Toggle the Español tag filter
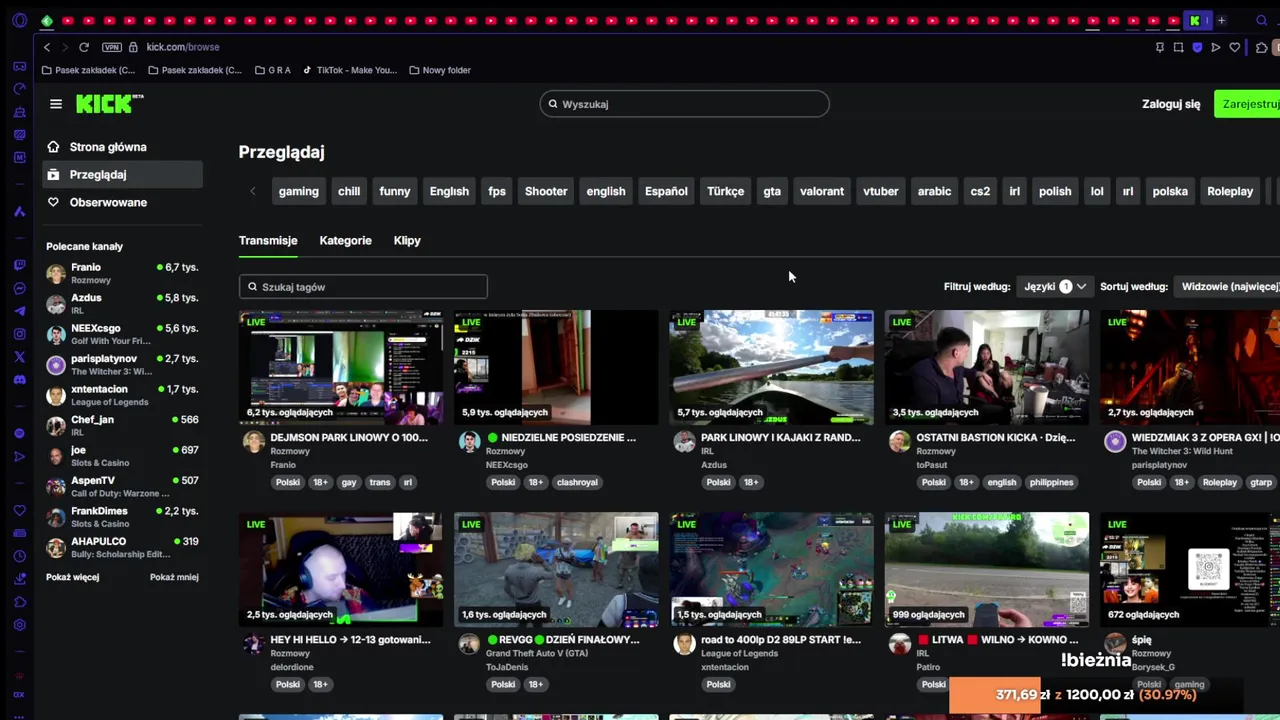This screenshot has width=1280, height=720. click(x=666, y=191)
